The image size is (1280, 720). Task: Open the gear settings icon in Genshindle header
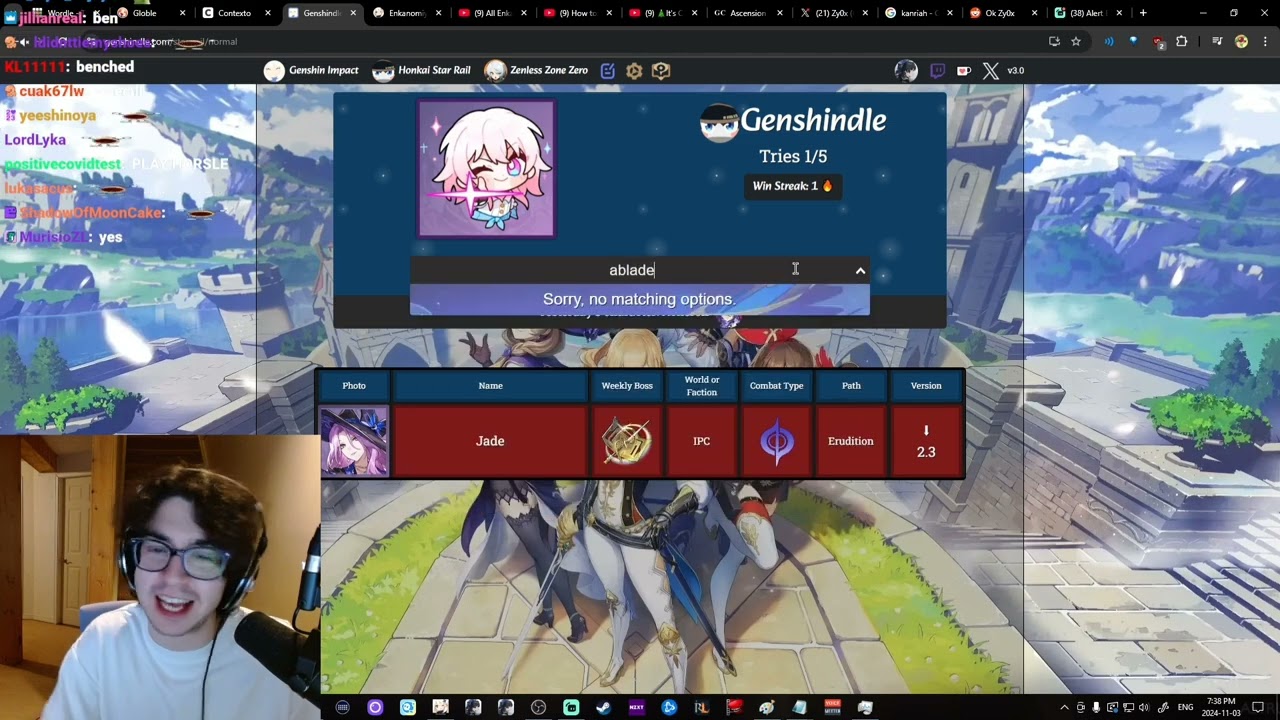click(634, 71)
